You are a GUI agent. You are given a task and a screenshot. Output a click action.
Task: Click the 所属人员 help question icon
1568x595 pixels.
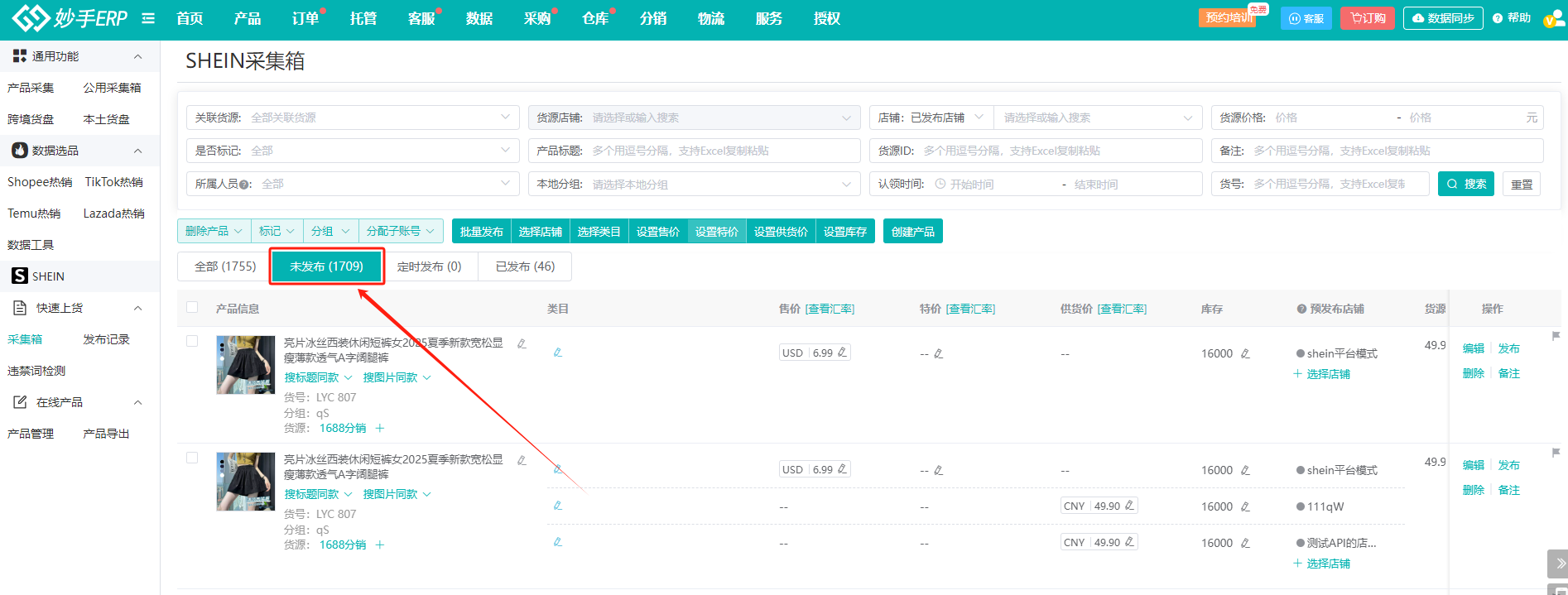[246, 185]
